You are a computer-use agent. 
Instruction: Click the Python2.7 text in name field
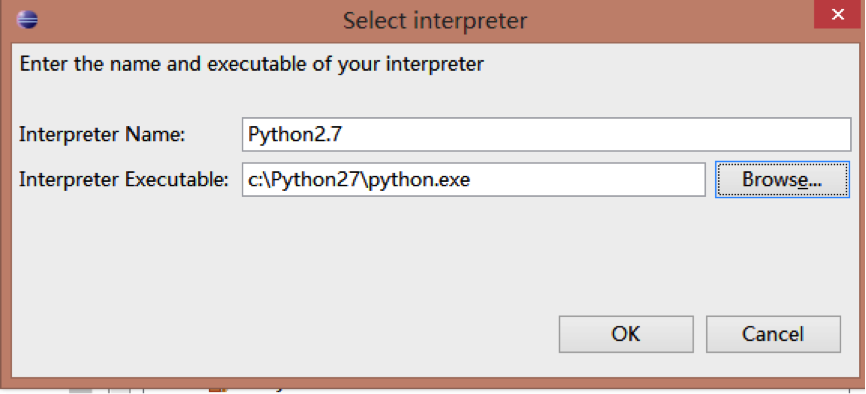coord(295,134)
